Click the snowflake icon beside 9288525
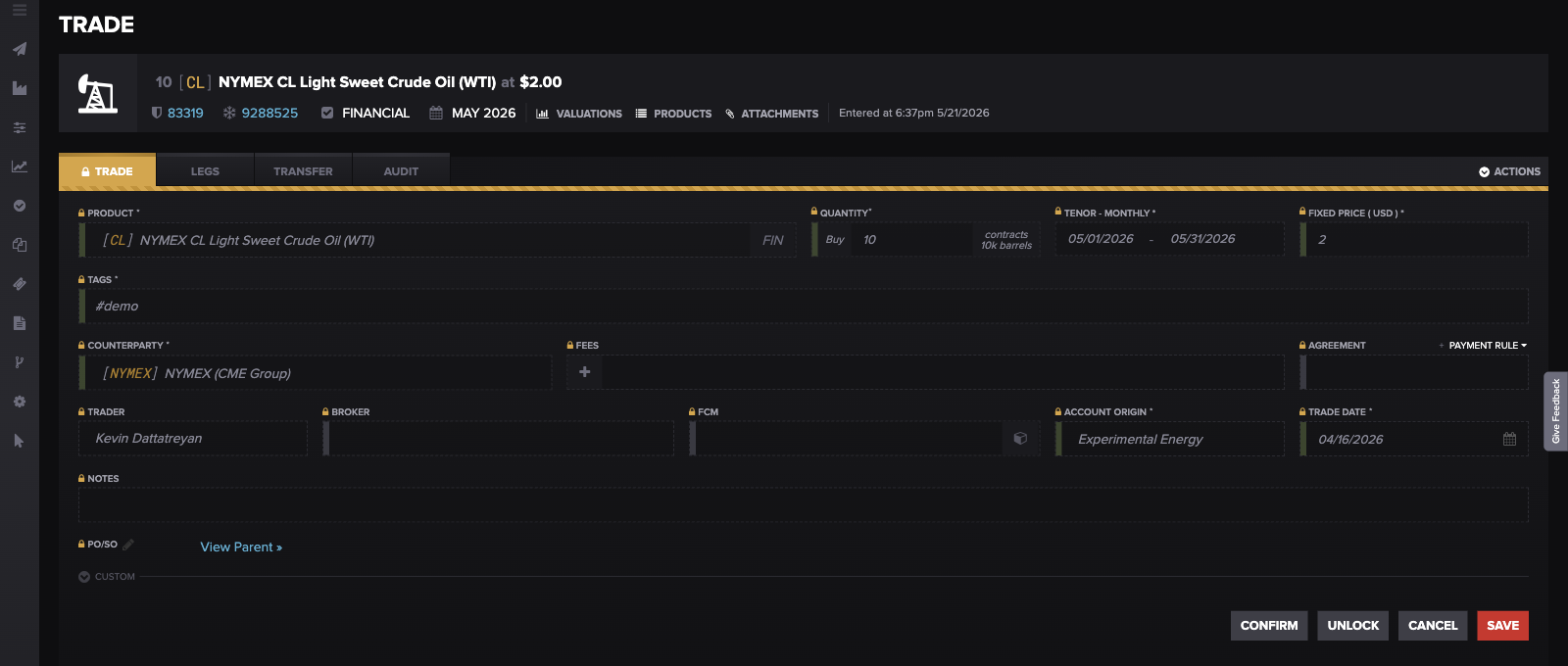The width and height of the screenshot is (1568, 666). (229, 113)
